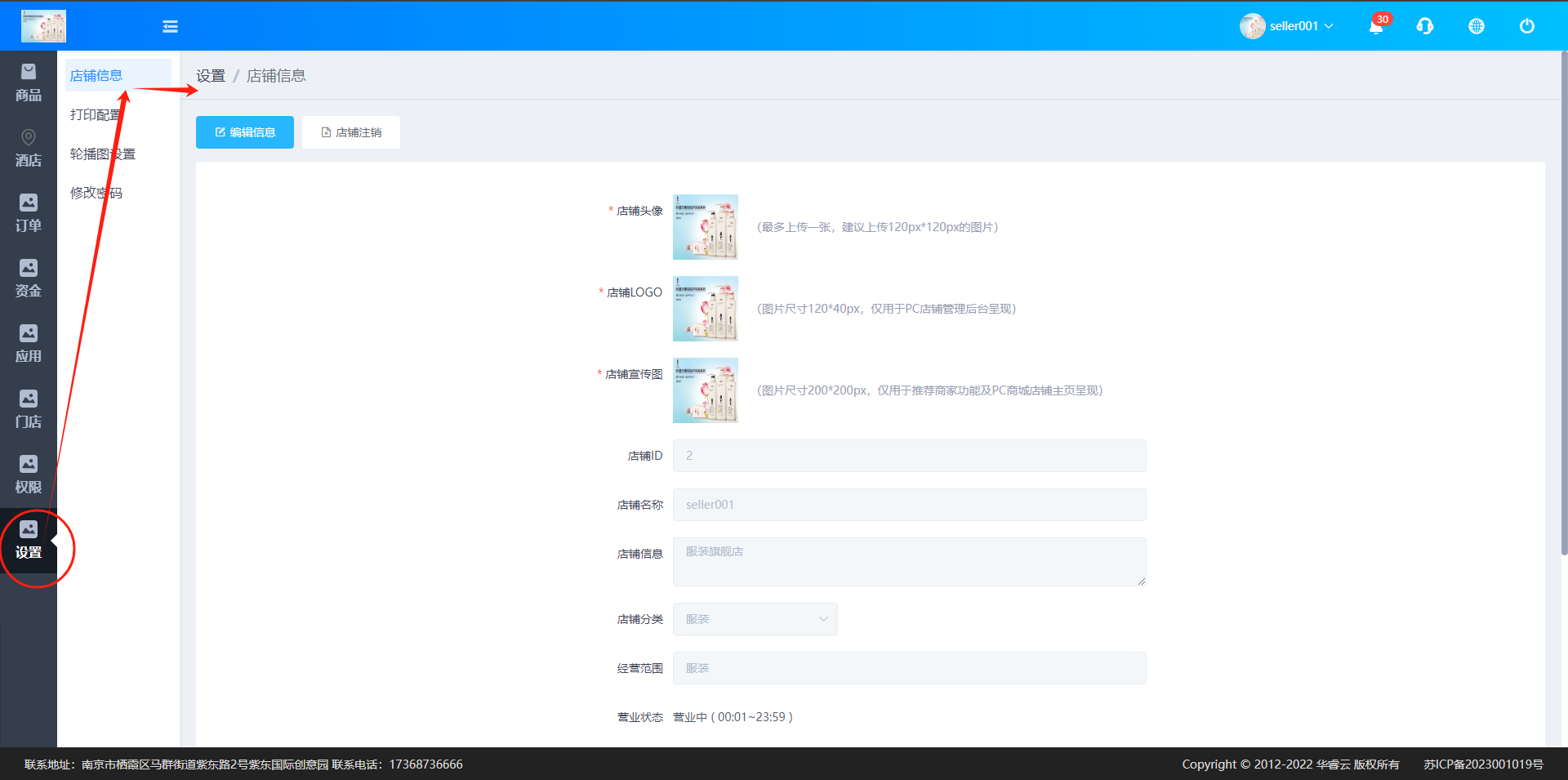The height and width of the screenshot is (780, 1568).
Task: Open 修改密码 menu item
Action: click(x=96, y=194)
